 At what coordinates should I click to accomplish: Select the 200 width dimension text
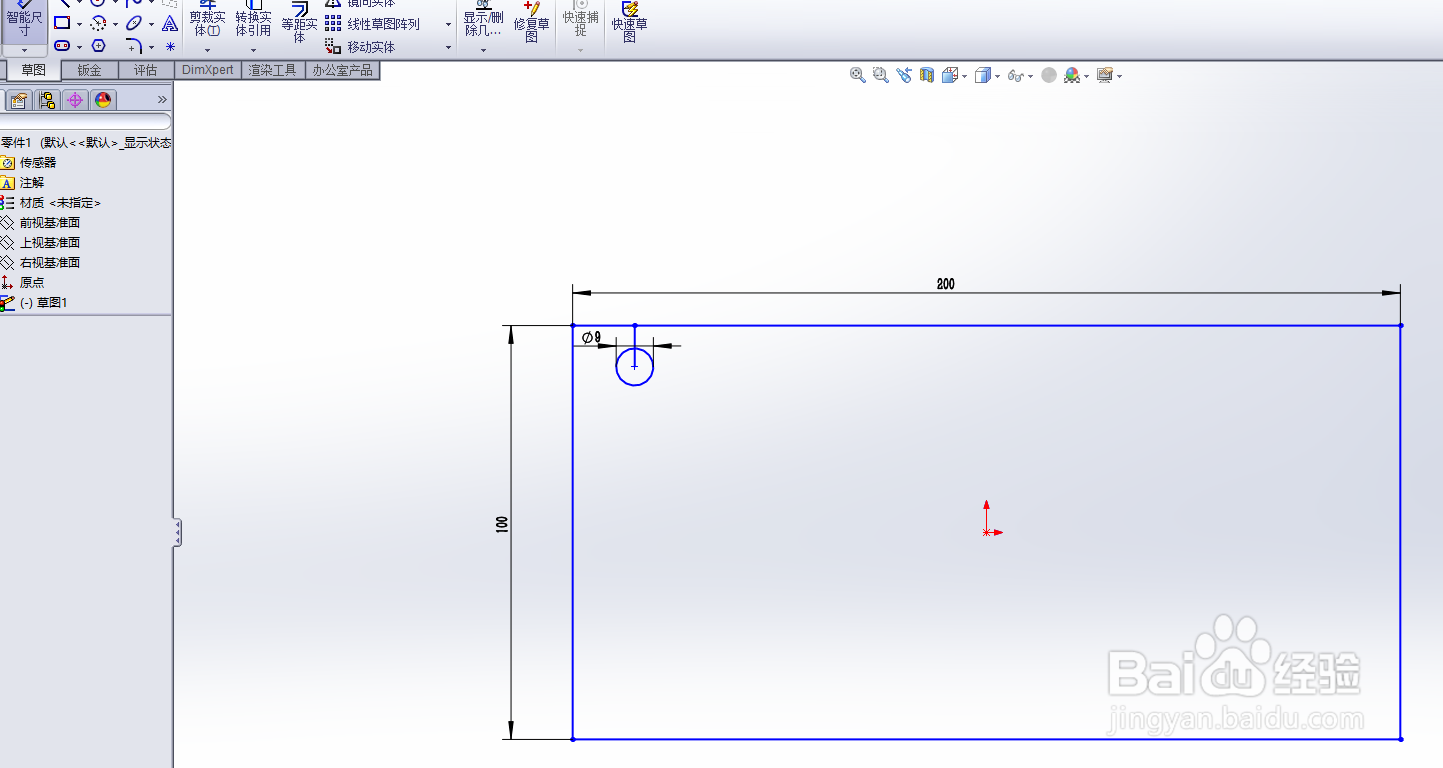945,284
